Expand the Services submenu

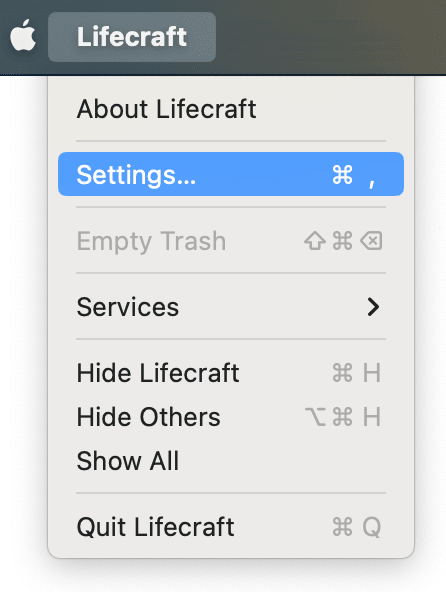pos(231,307)
